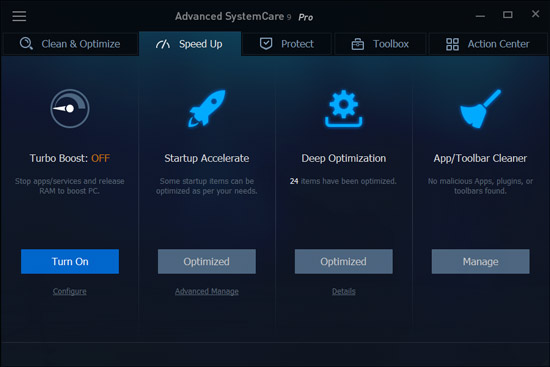Open the Protect tab

click(x=287, y=44)
